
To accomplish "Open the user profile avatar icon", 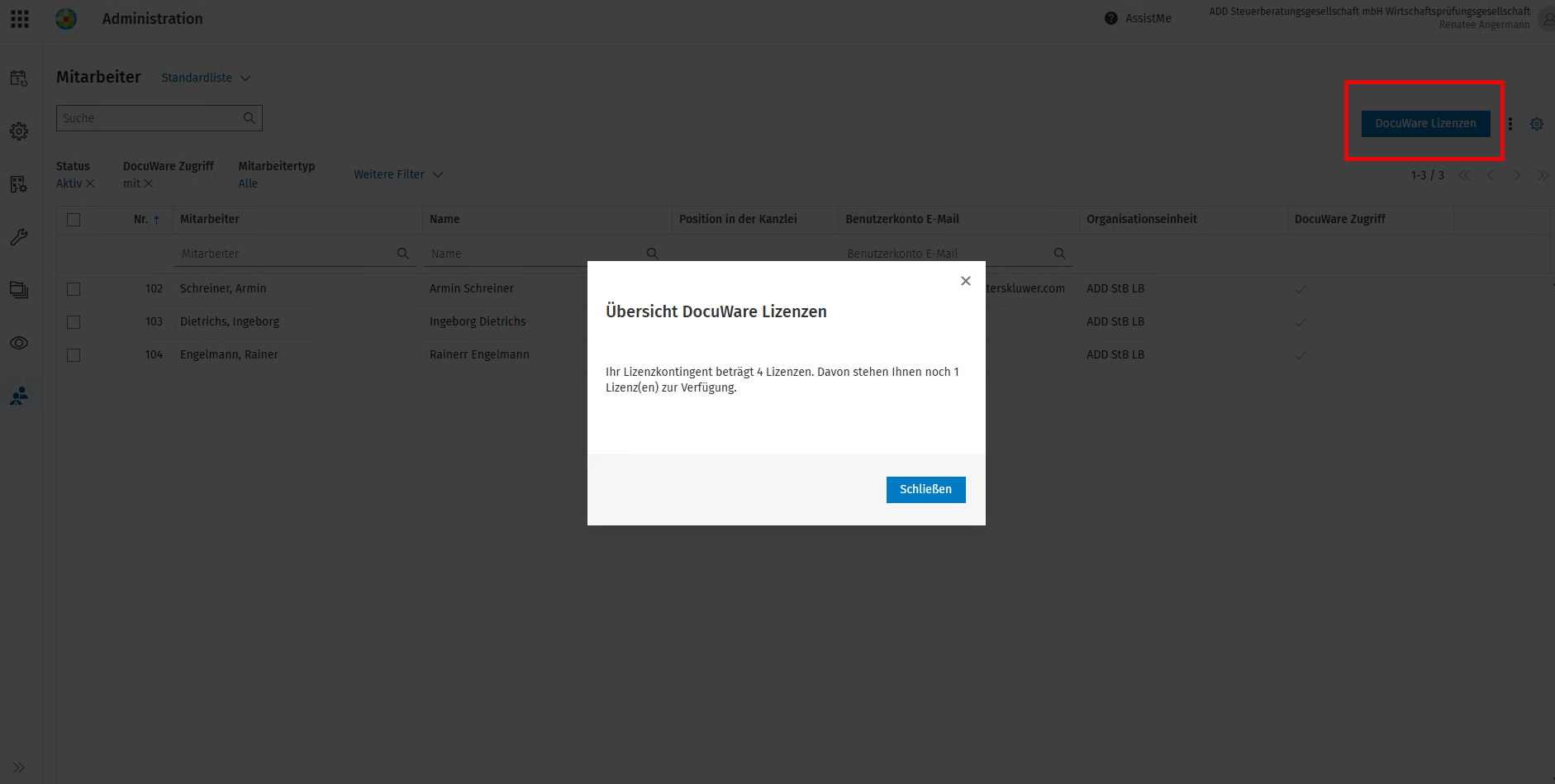I will 1548,18.
